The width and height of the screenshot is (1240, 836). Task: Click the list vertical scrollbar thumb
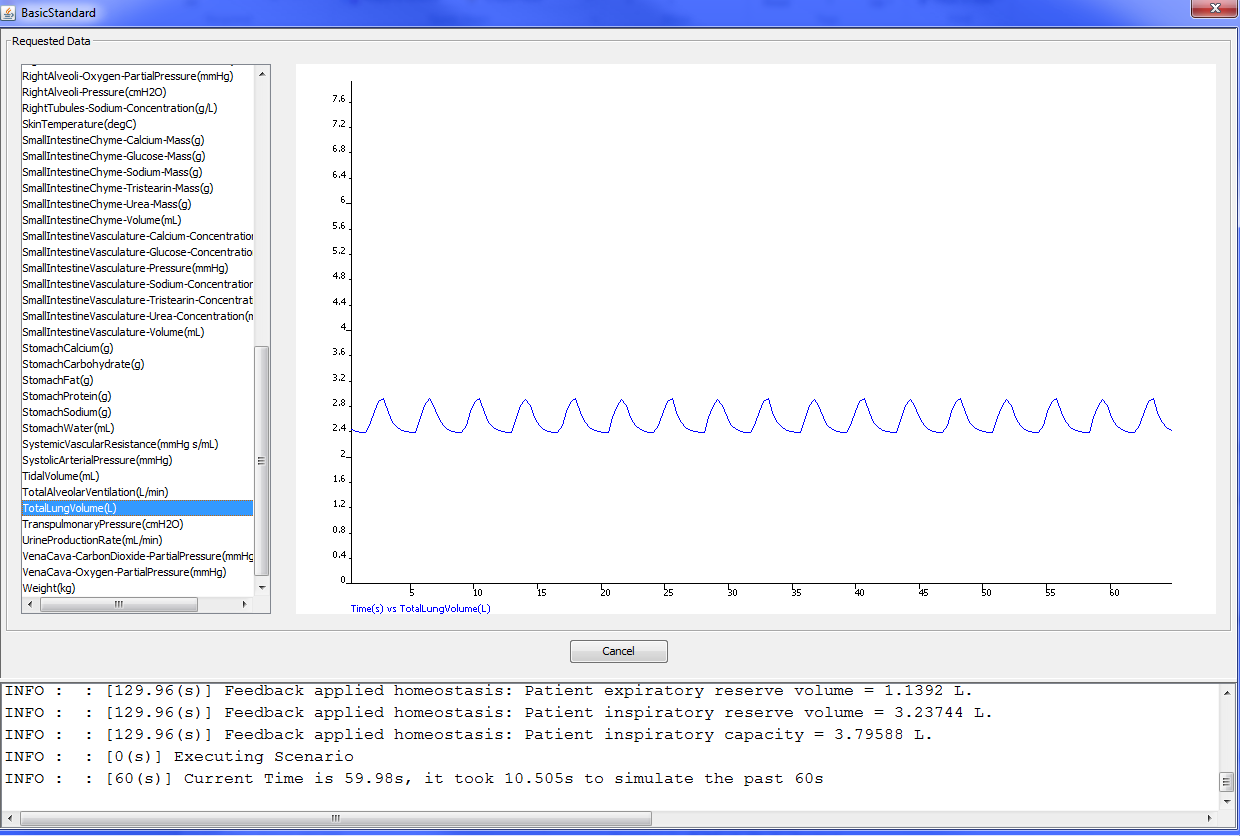(x=262, y=460)
